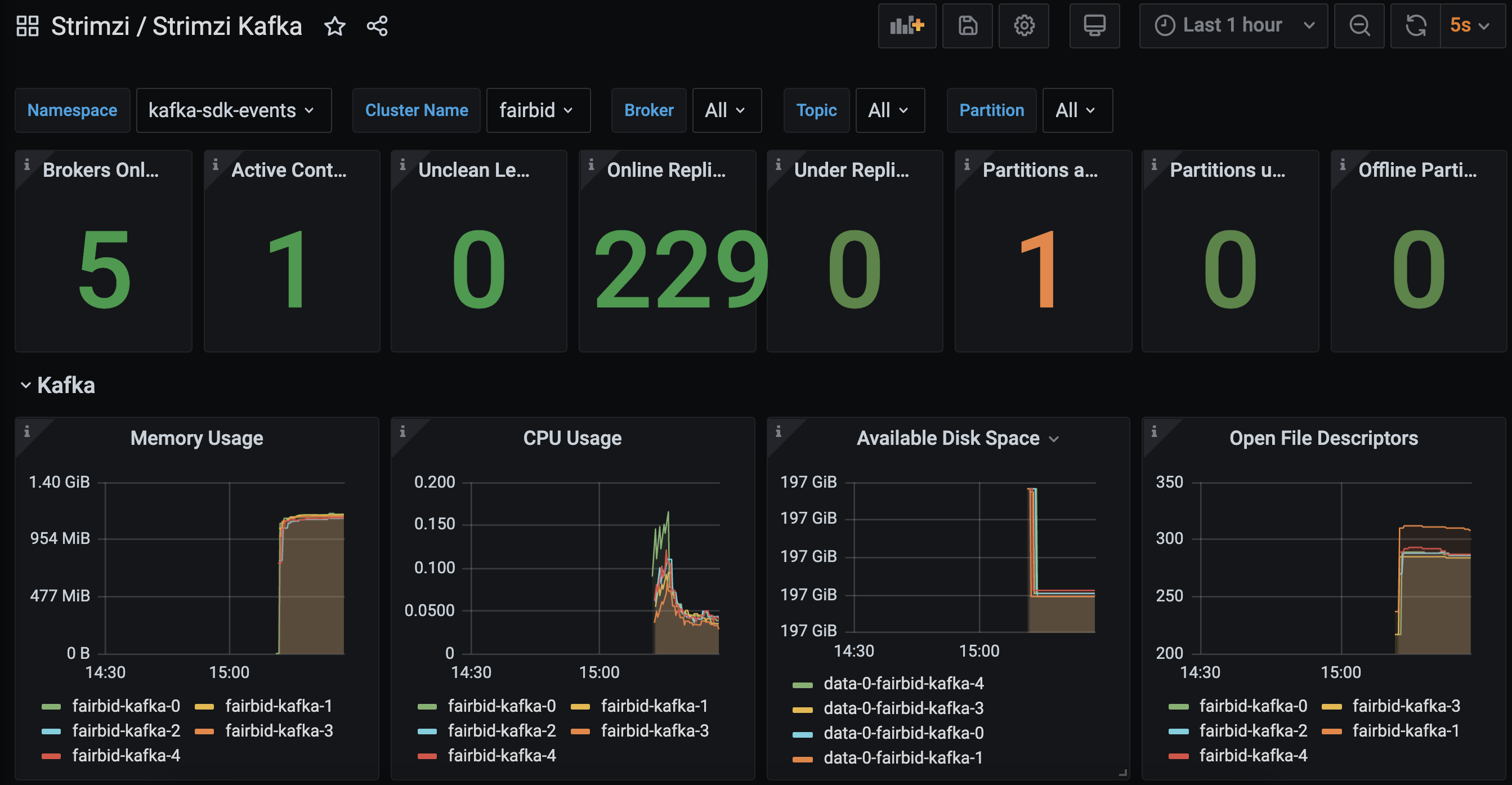Show info for the Brokers Online panel
The height and width of the screenshot is (785, 1512).
pyautogui.click(x=26, y=165)
